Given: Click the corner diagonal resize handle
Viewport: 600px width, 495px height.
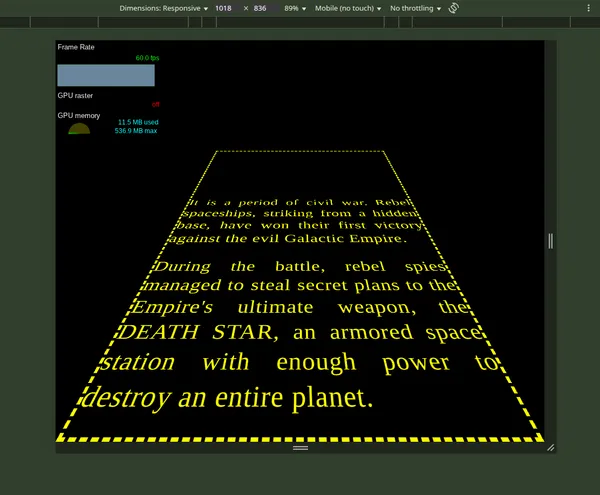Looking at the screenshot, I should pyautogui.click(x=551, y=448).
